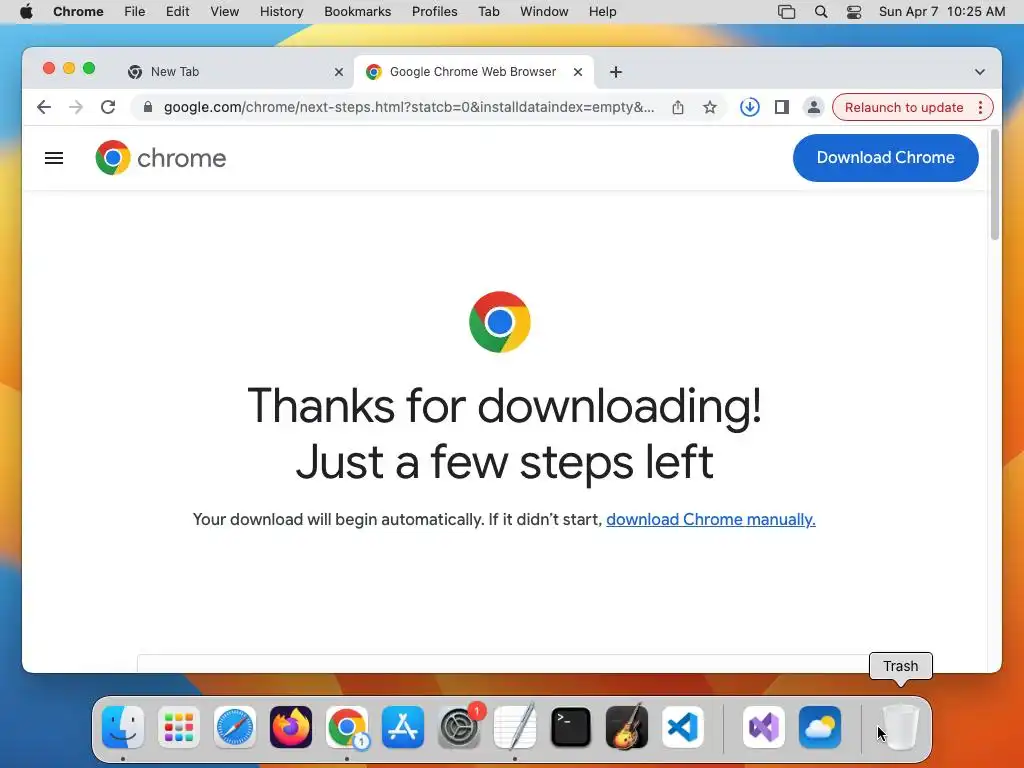Click the forward navigation arrow
This screenshot has width=1024, height=768.
point(76,107)
